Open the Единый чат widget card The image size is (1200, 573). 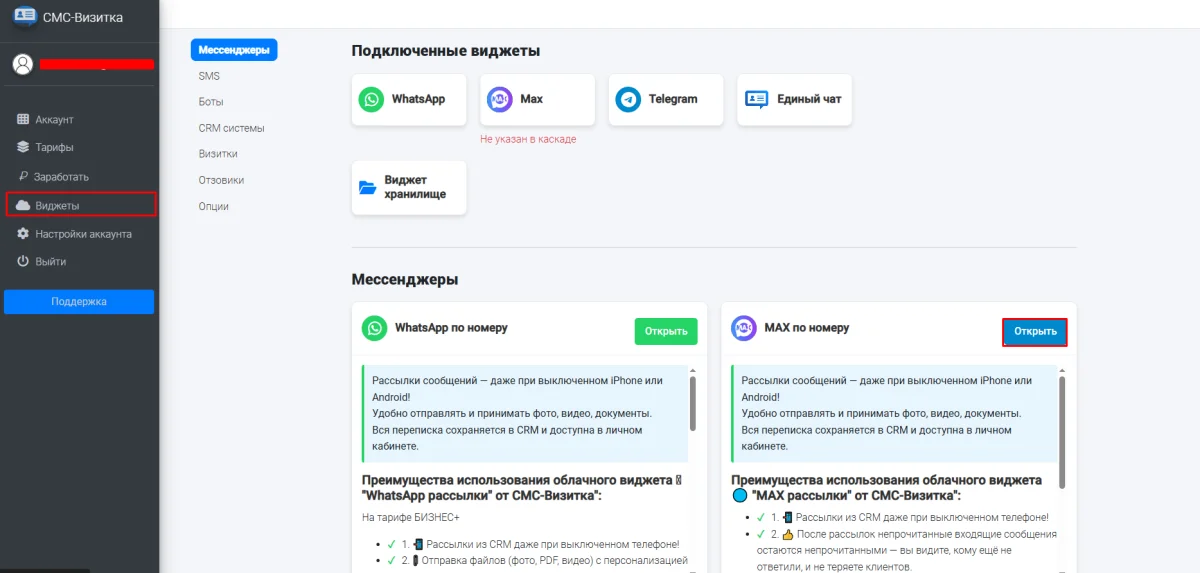(x=795, y=99)
